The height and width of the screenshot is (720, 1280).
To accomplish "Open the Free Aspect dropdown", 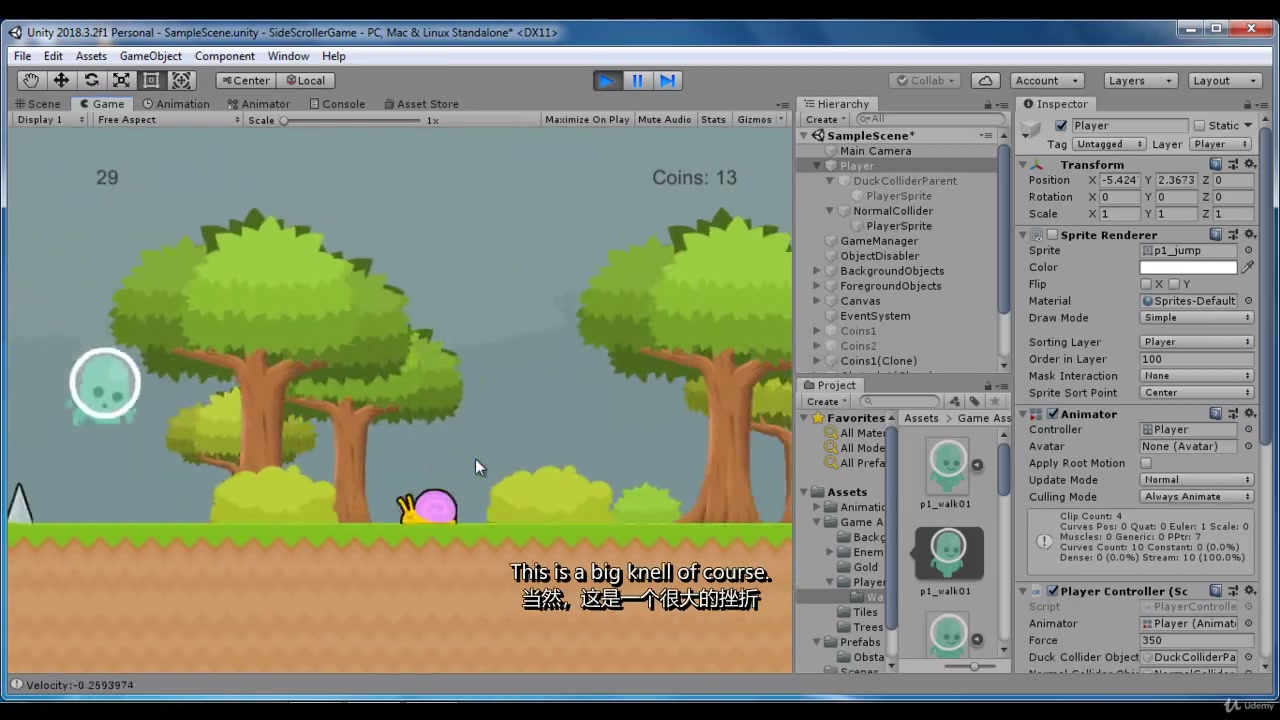I will pos(167,119).
